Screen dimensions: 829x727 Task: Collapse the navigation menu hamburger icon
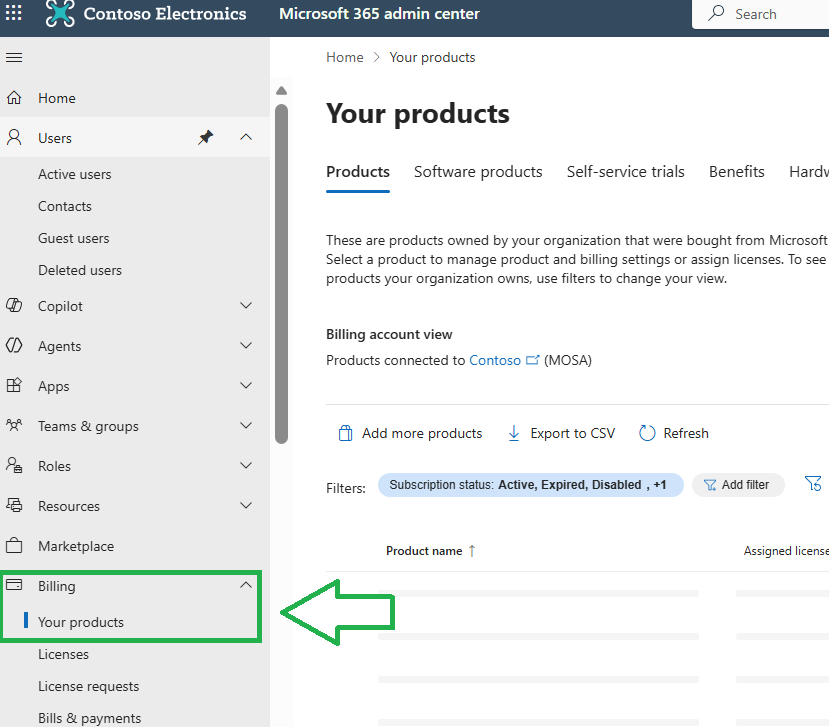[x=14, y=58]
